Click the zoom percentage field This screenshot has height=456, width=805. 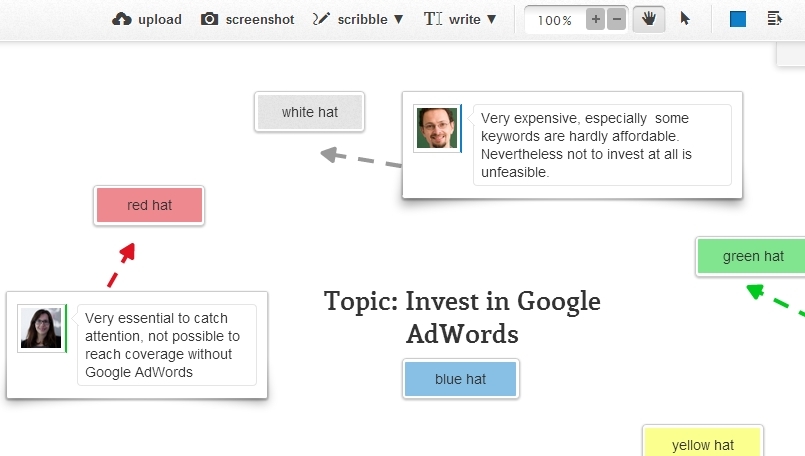[555, 20]
